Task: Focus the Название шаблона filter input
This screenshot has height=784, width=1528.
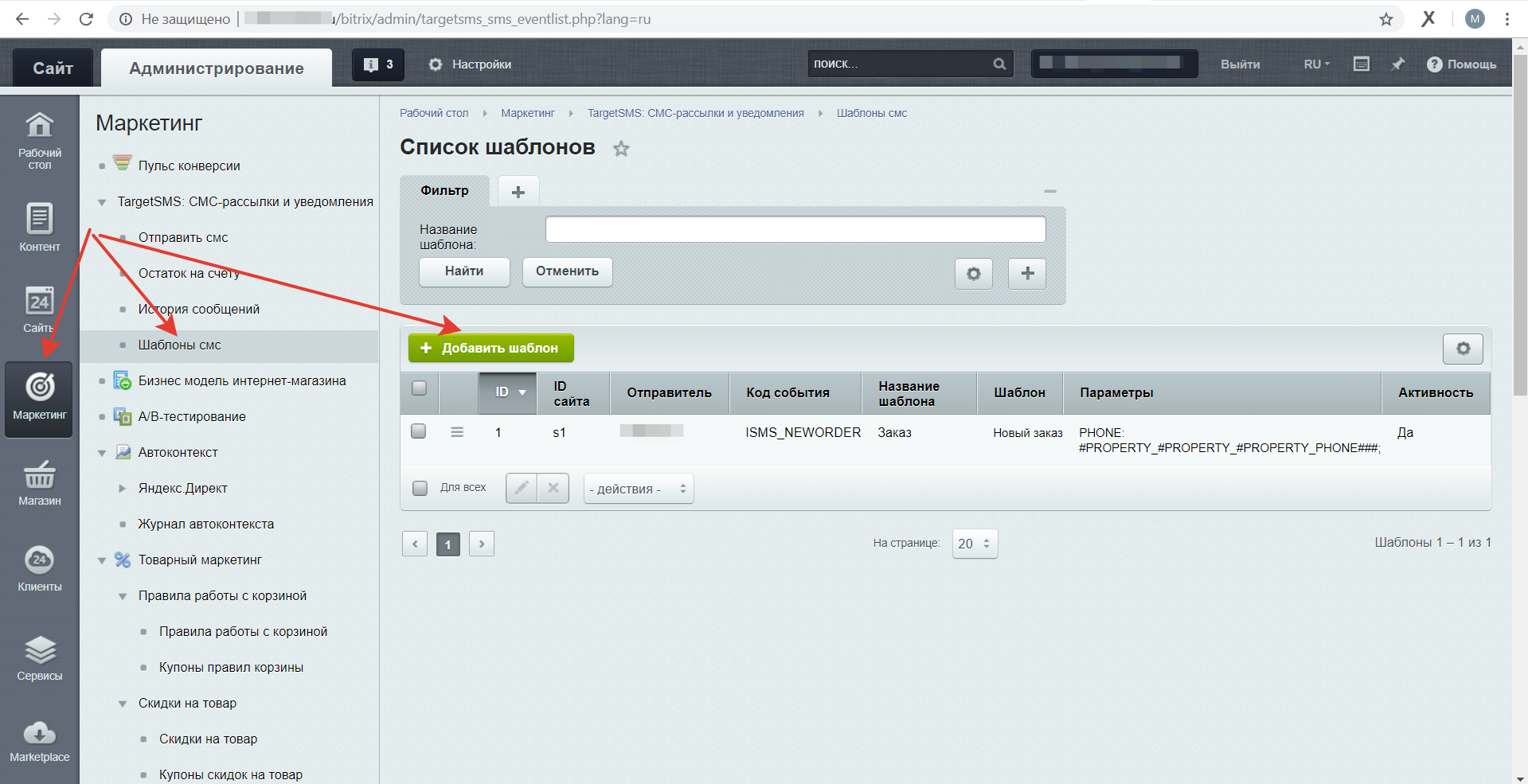Action: coord(795,229)
